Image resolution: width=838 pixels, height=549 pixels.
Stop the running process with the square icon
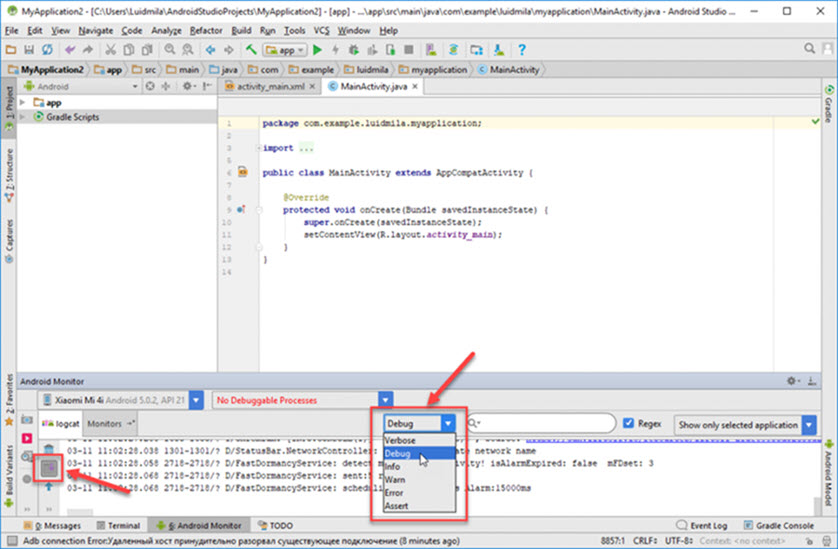point(409,50)
